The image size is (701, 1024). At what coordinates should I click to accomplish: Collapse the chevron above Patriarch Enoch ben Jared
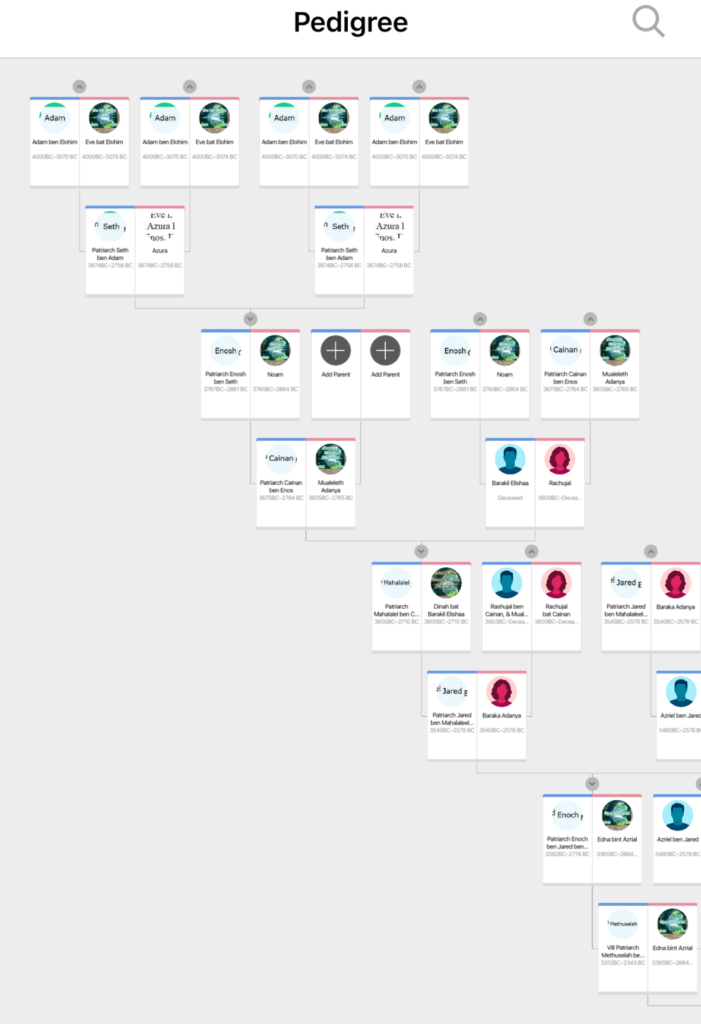tap(592, 784)
